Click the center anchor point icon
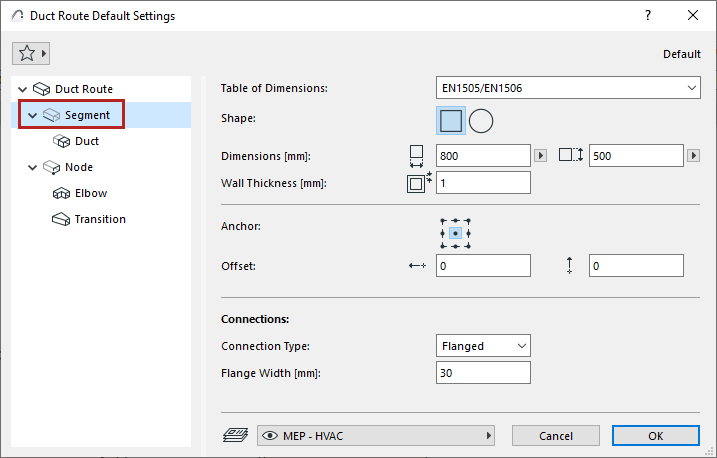This screenshot has width=717, height=458. (454, 233)
